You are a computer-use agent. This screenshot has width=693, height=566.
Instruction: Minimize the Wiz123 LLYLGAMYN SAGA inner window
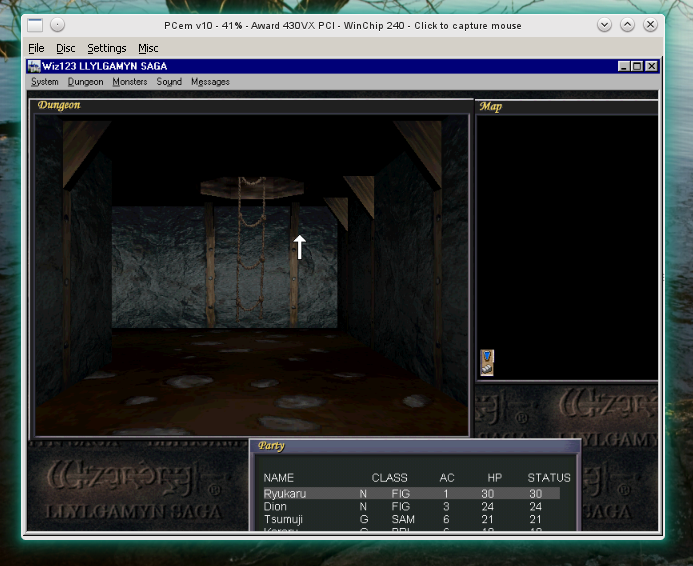[624, 66]
